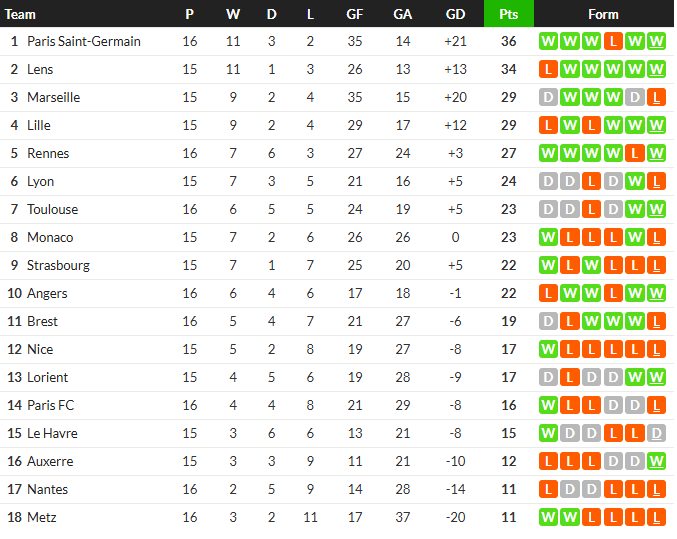Open the Strasbourg team link

[x=58, y=266]
